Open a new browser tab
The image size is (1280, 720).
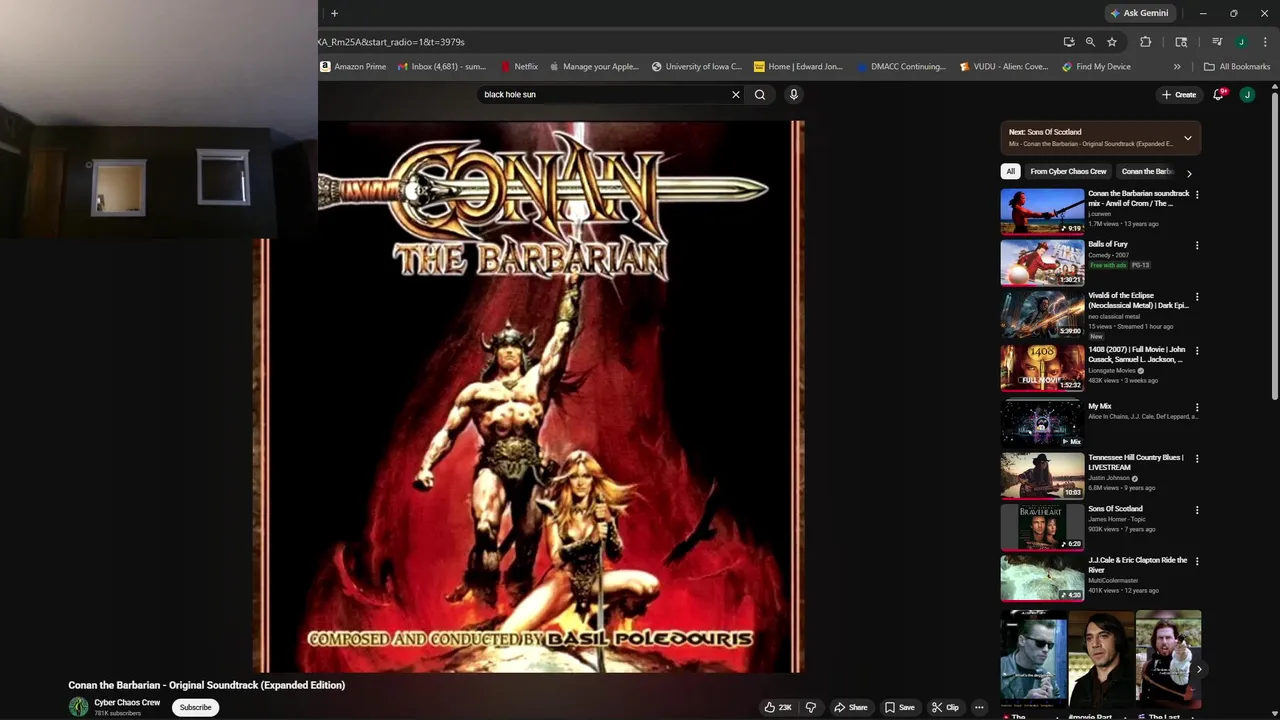tap(334, 13)
